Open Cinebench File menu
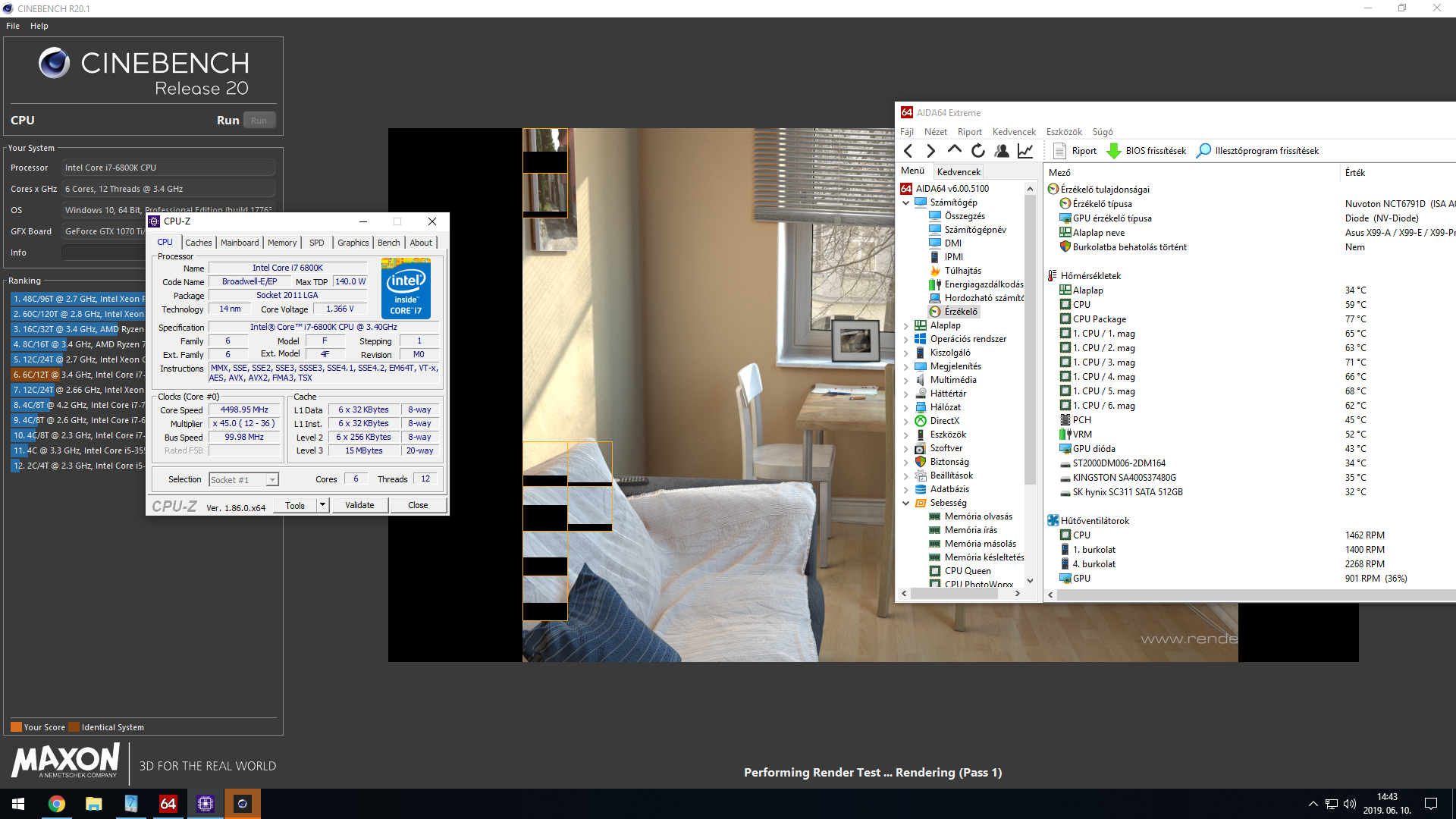The width and height of the screenshot is (1456, 819). click(x=13, y=26)
